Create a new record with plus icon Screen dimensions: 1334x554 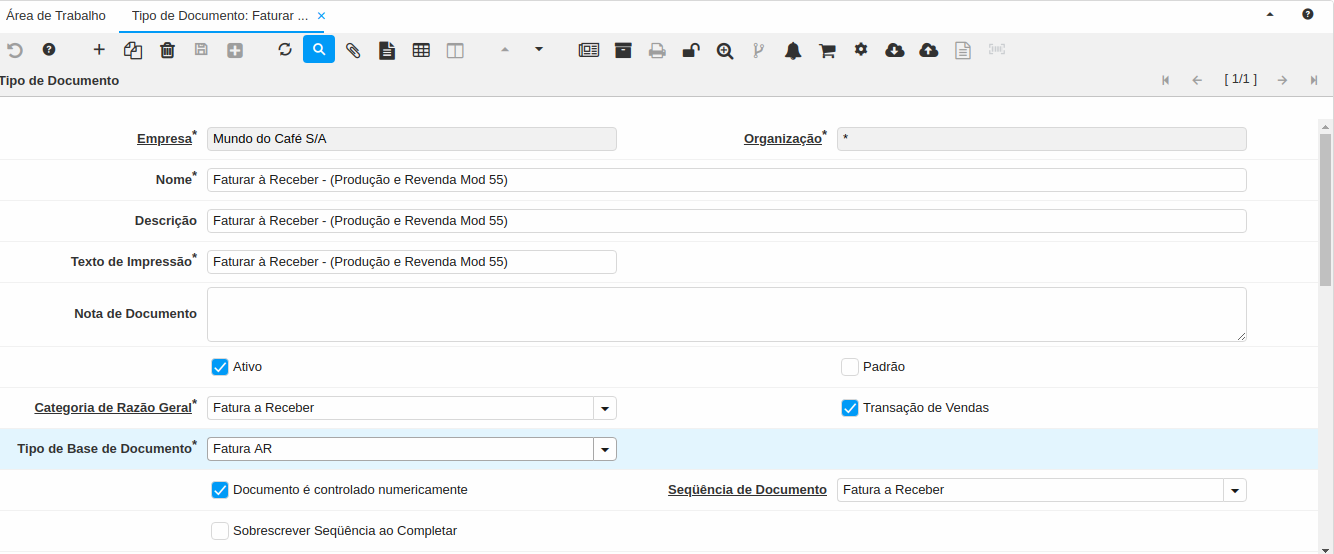(x=99, y=49)
